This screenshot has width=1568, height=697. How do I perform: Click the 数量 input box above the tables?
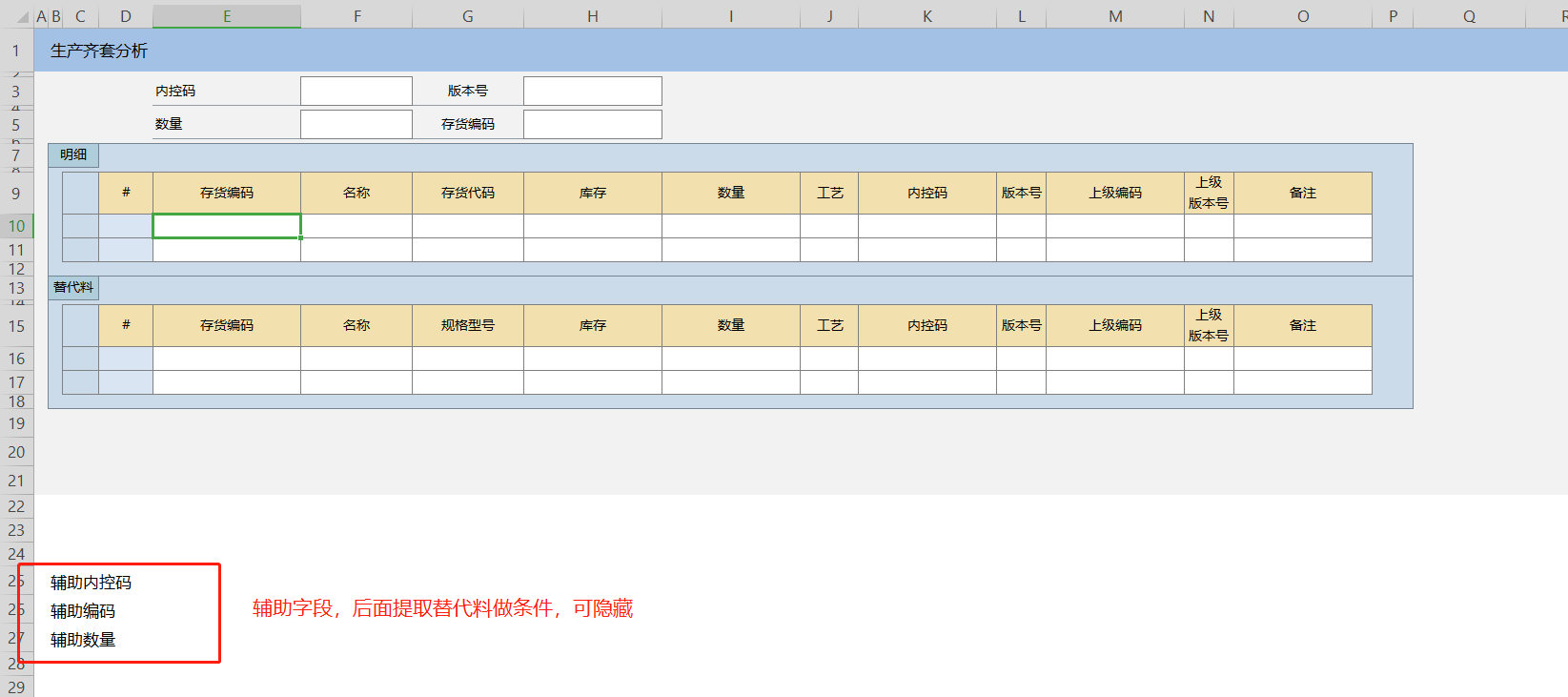tap(356, 124)
